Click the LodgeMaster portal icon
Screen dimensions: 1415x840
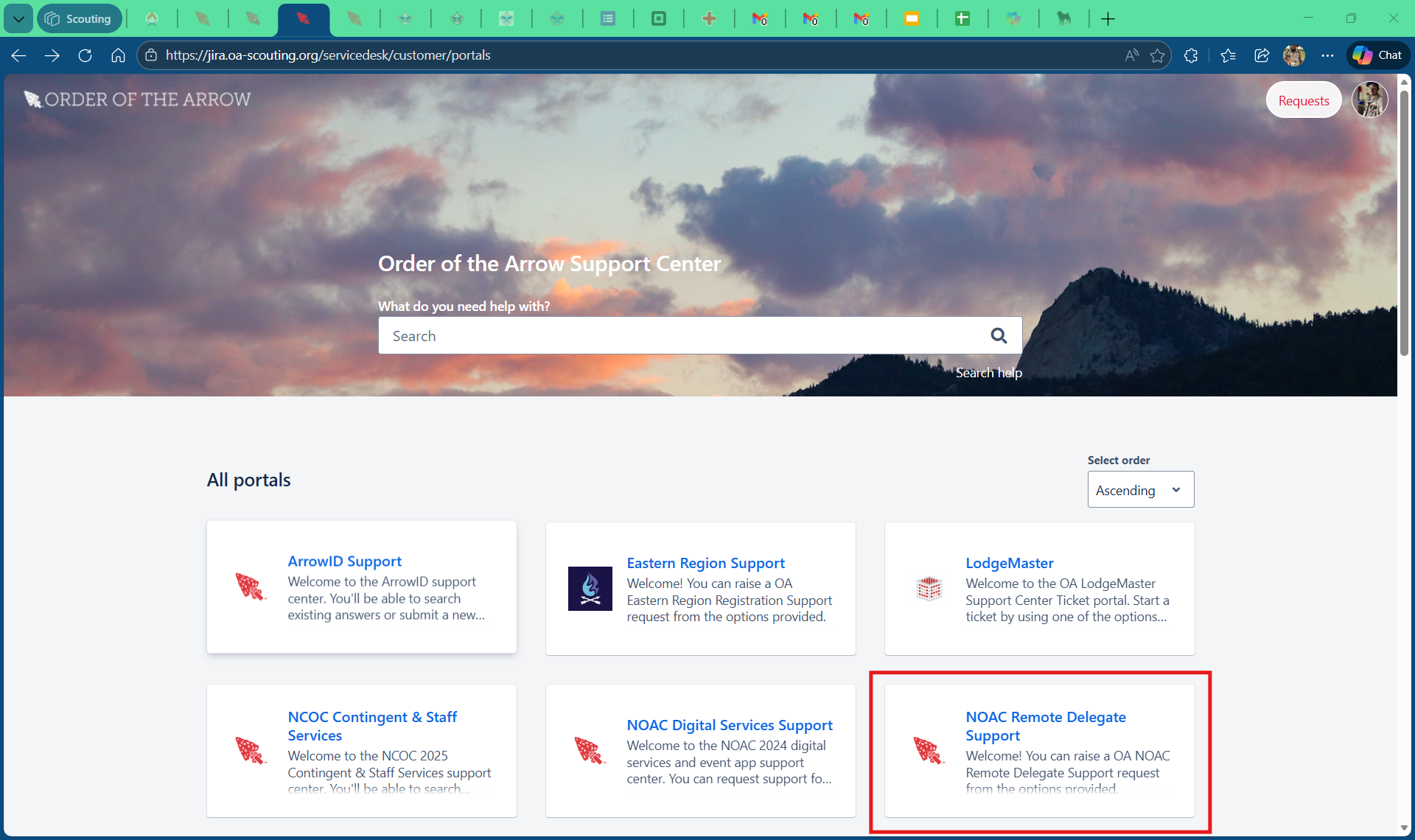tap(929, 589)
